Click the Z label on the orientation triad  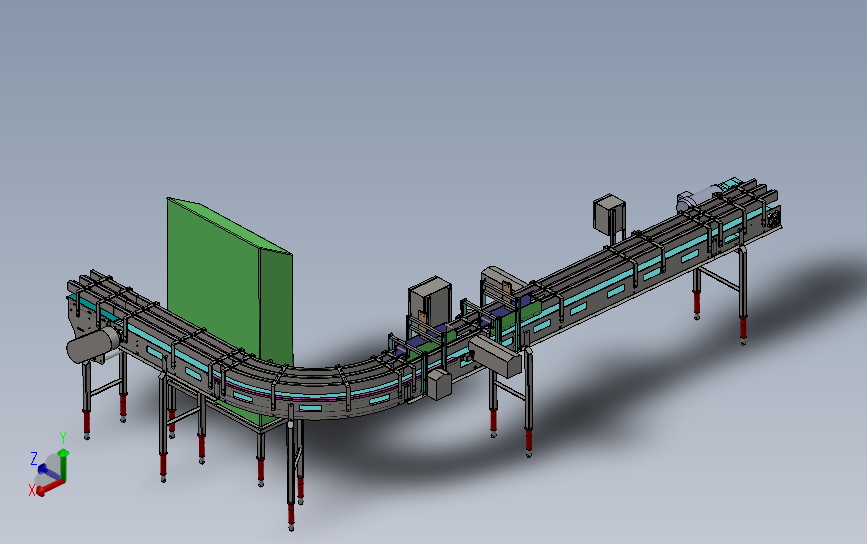point(34,458)
